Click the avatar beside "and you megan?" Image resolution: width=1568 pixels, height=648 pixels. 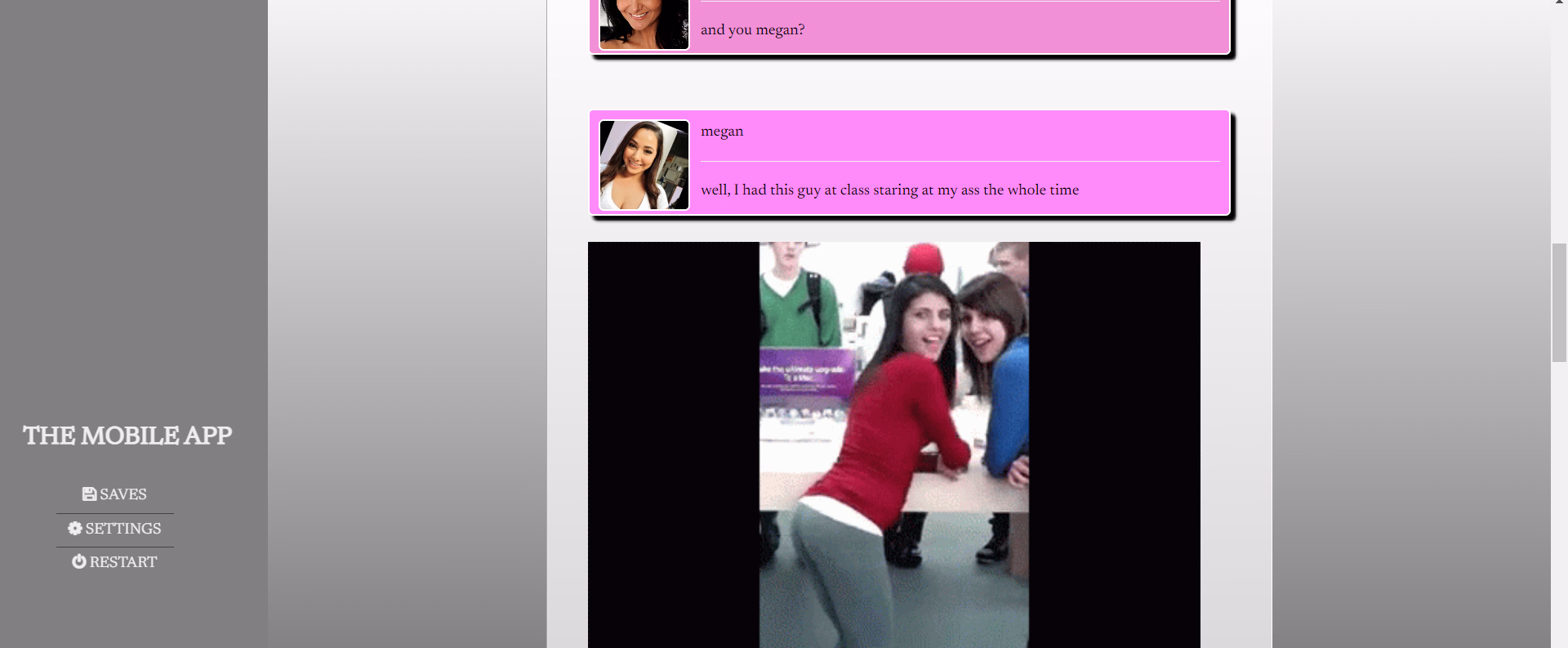[644, 25]
